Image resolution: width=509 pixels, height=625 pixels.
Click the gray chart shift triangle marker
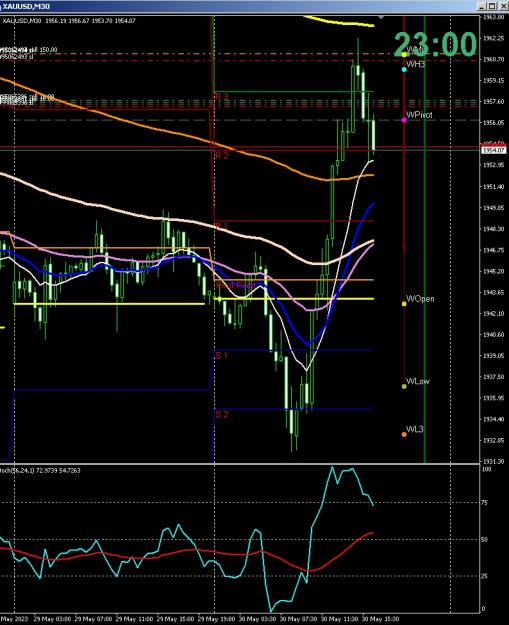click(381, 18)
